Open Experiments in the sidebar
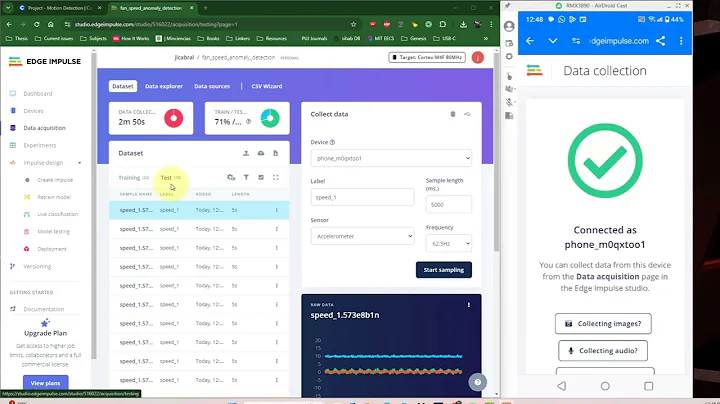This screenshot has width=720, height=404. 39,146
